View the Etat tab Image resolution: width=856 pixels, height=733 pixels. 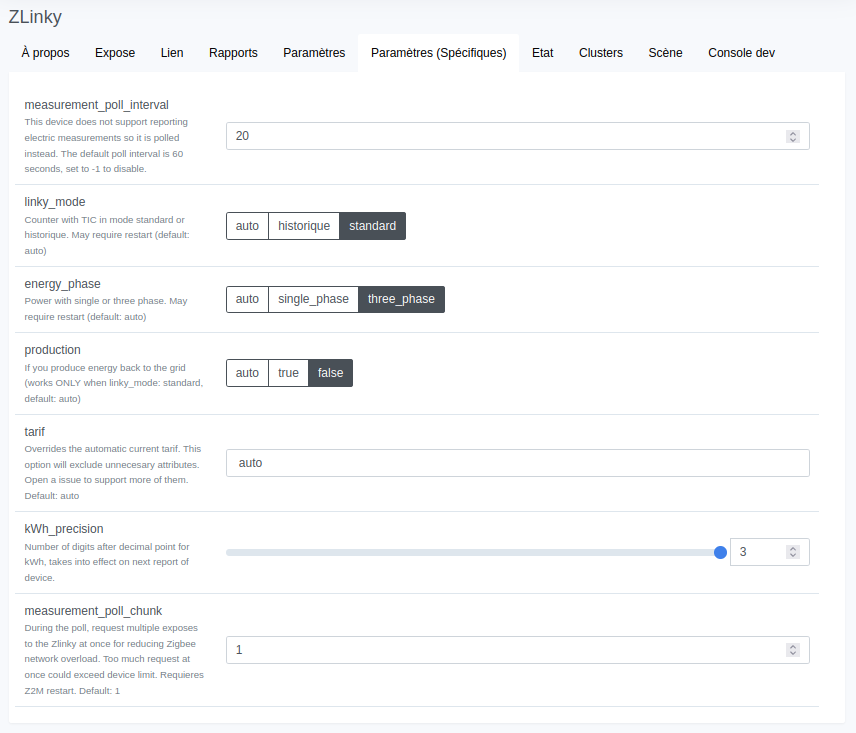tap(542, 52)
